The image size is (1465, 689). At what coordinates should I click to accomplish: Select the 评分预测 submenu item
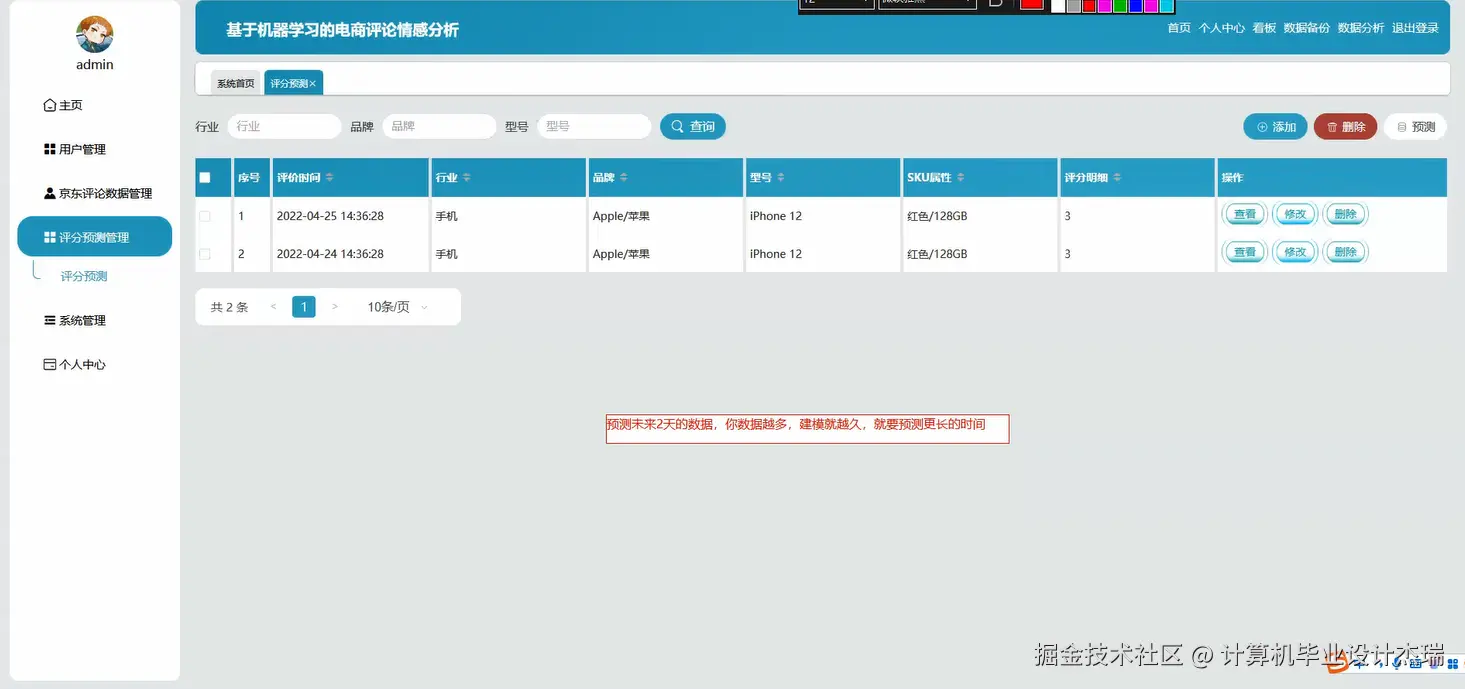(x=84, y=276)
